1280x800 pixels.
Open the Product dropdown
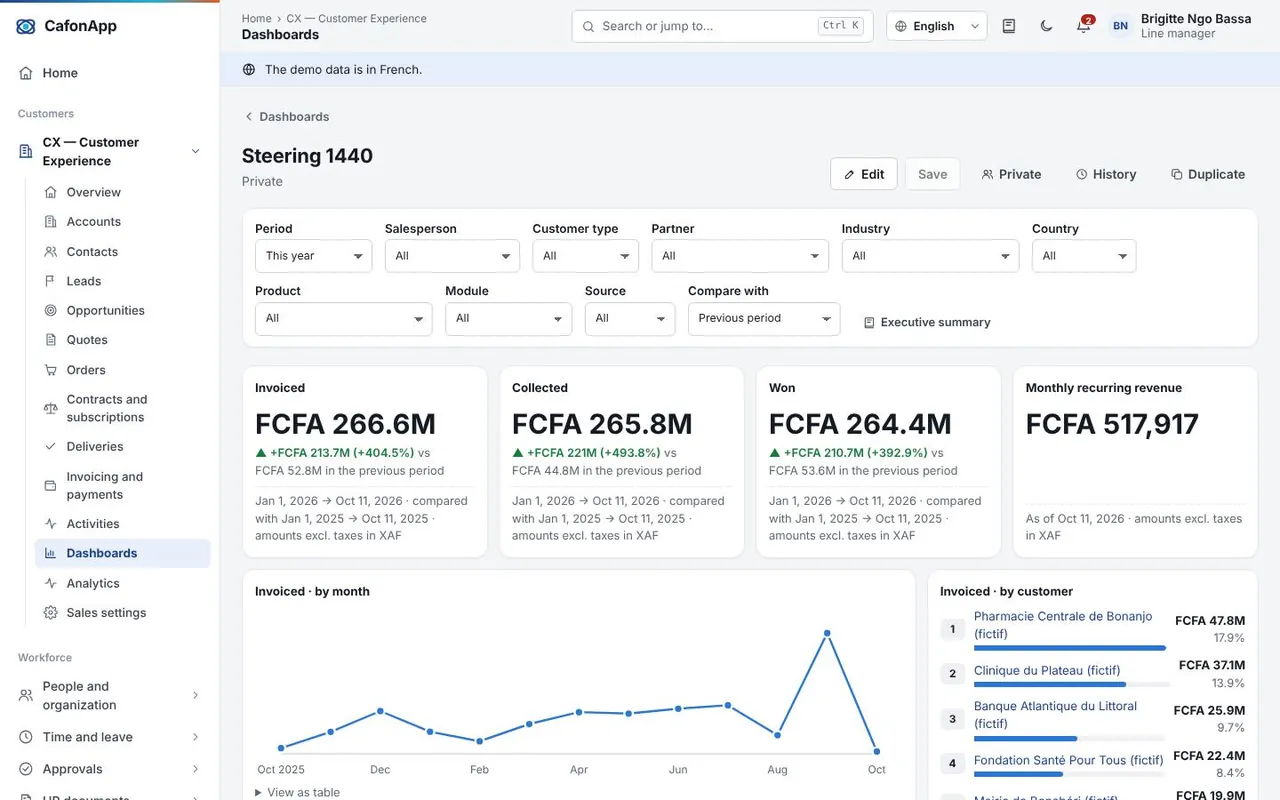(343, 319)
